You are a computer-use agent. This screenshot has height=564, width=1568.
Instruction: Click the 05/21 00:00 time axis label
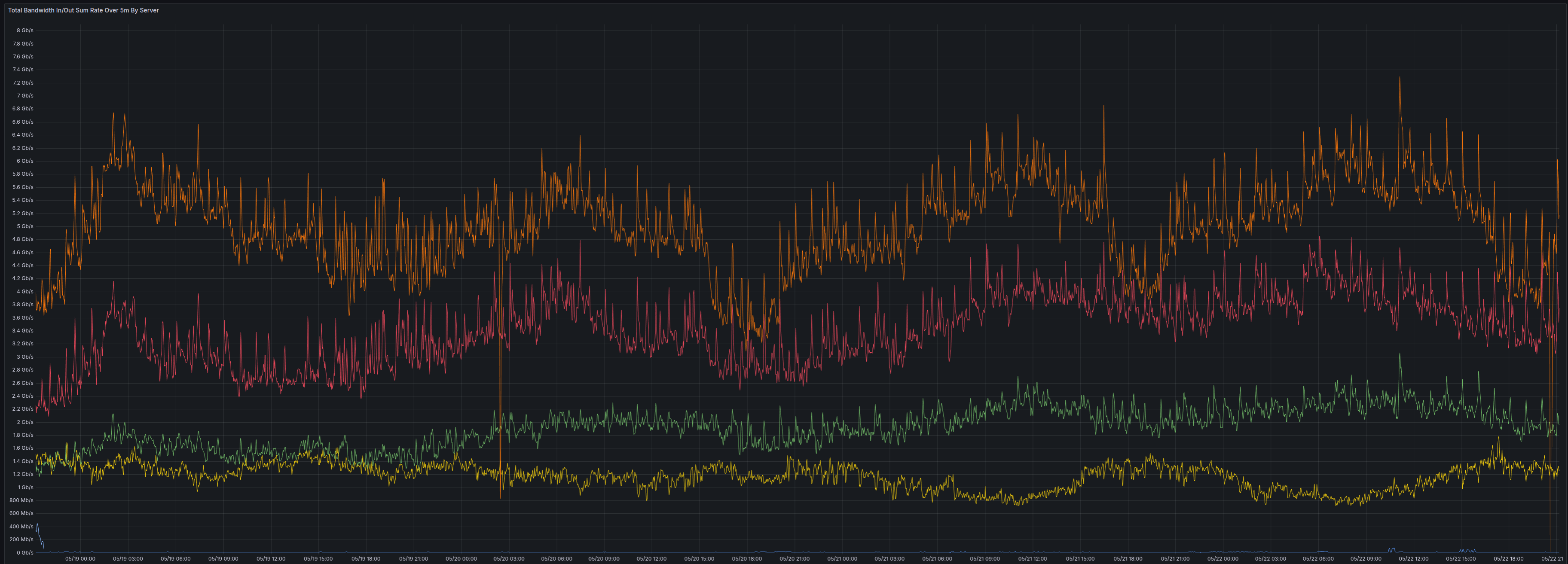point(842,558)
